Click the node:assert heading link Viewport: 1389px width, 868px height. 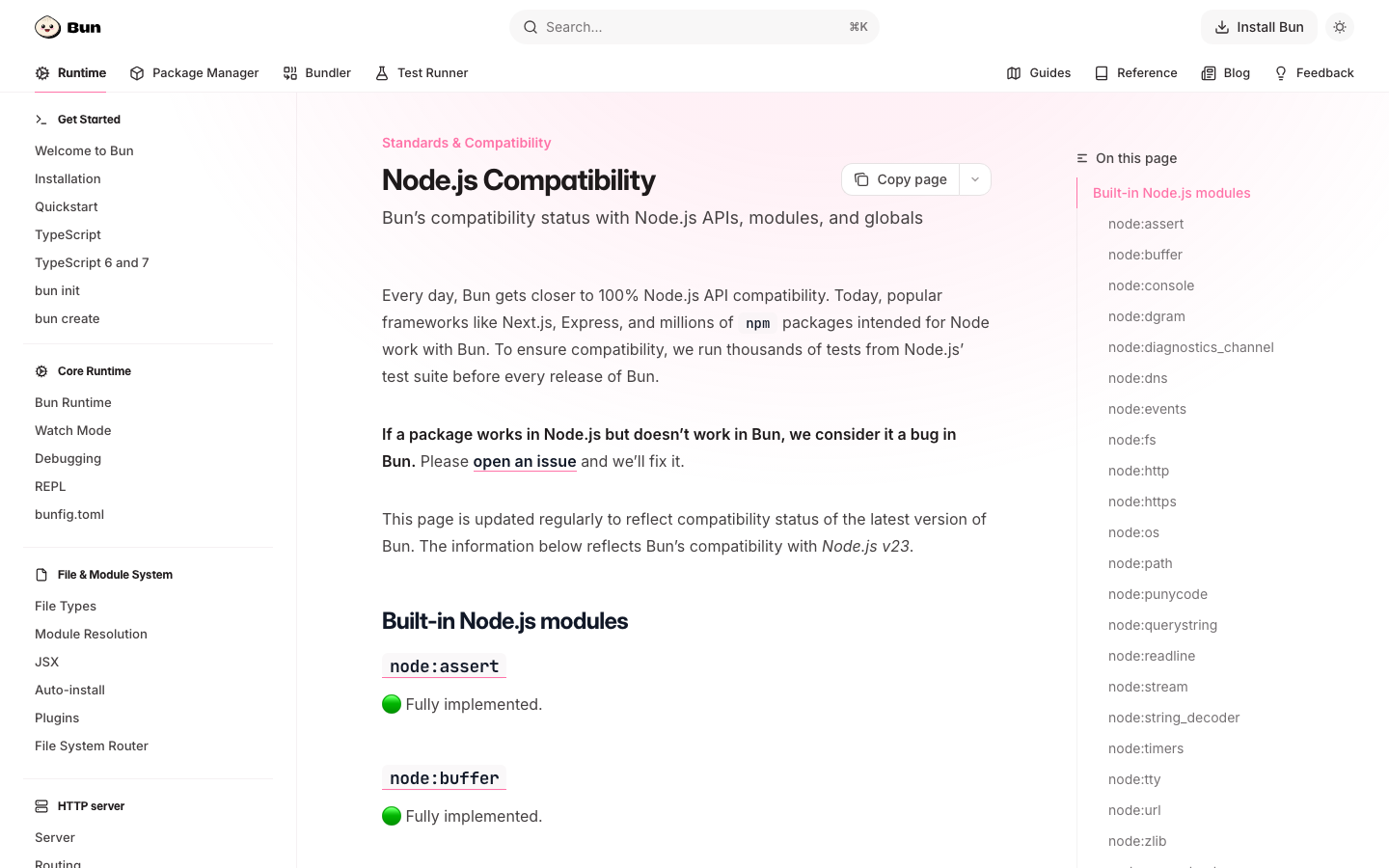(x=445, y=666)
